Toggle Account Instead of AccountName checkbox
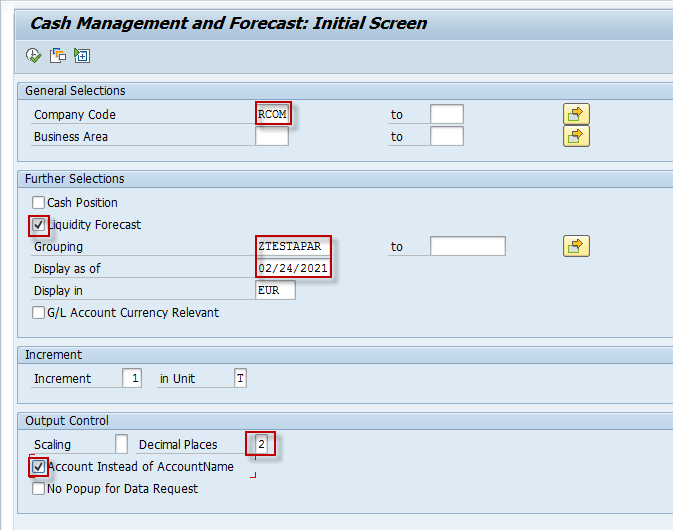673x530 pixels. (x=38, y=466)
